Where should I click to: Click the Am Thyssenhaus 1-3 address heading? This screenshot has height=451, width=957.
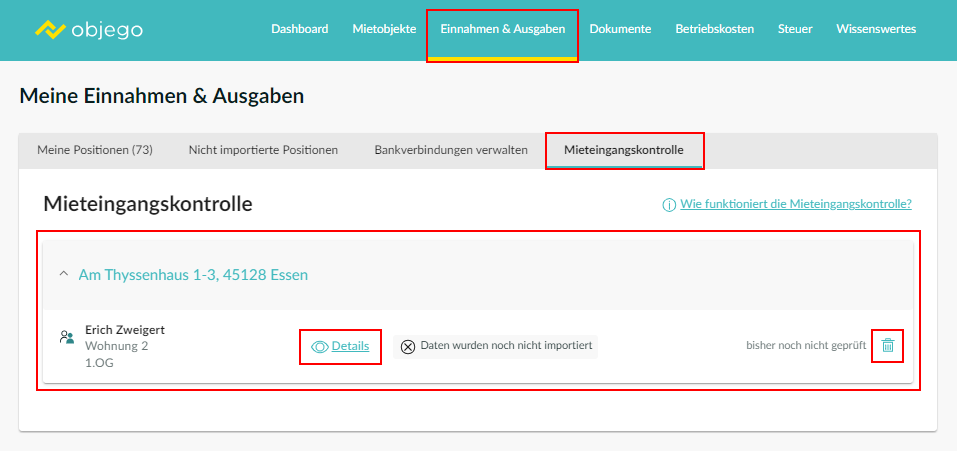[193, 275]
